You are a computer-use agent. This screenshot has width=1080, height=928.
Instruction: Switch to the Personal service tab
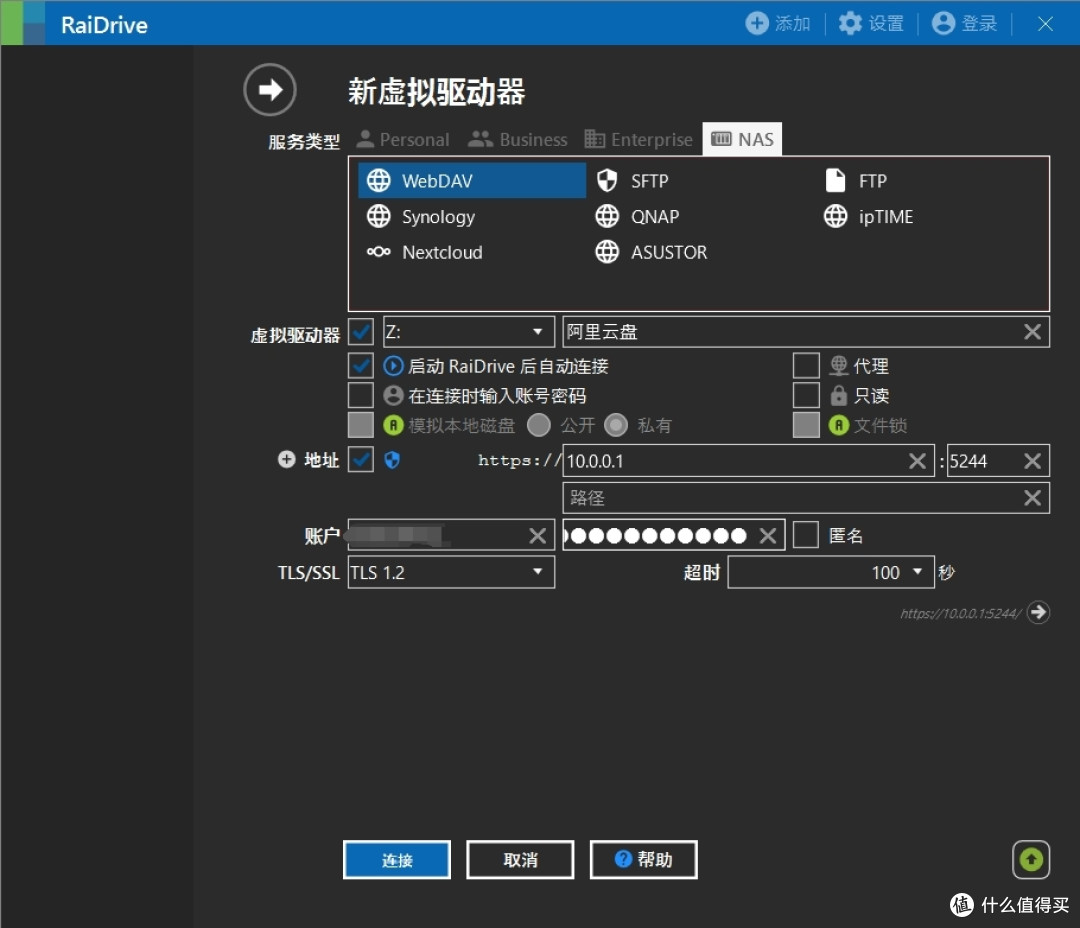(x=403, y=140)
